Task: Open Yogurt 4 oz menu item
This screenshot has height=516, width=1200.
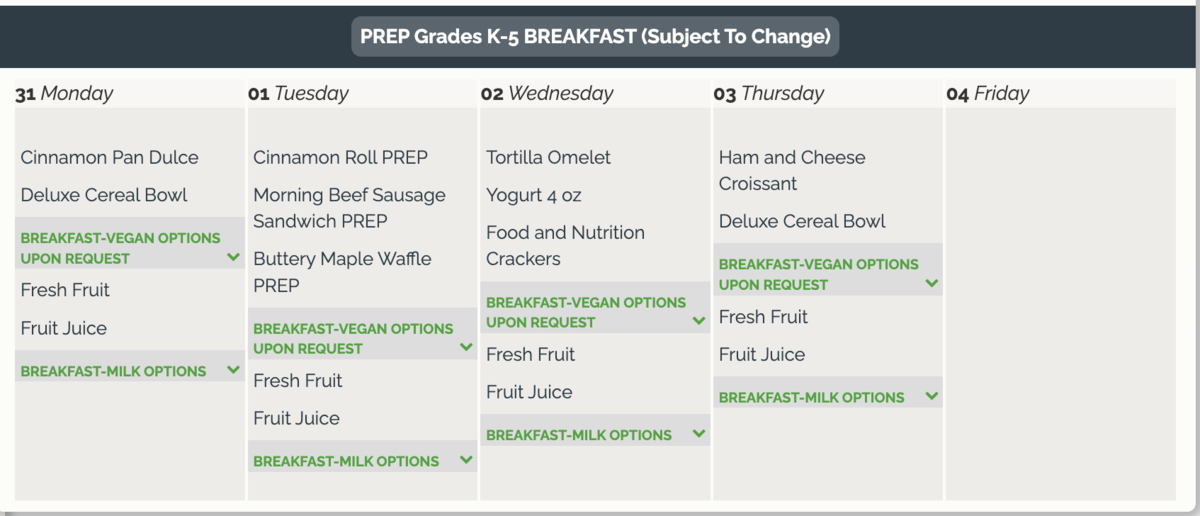Action: 533,195
